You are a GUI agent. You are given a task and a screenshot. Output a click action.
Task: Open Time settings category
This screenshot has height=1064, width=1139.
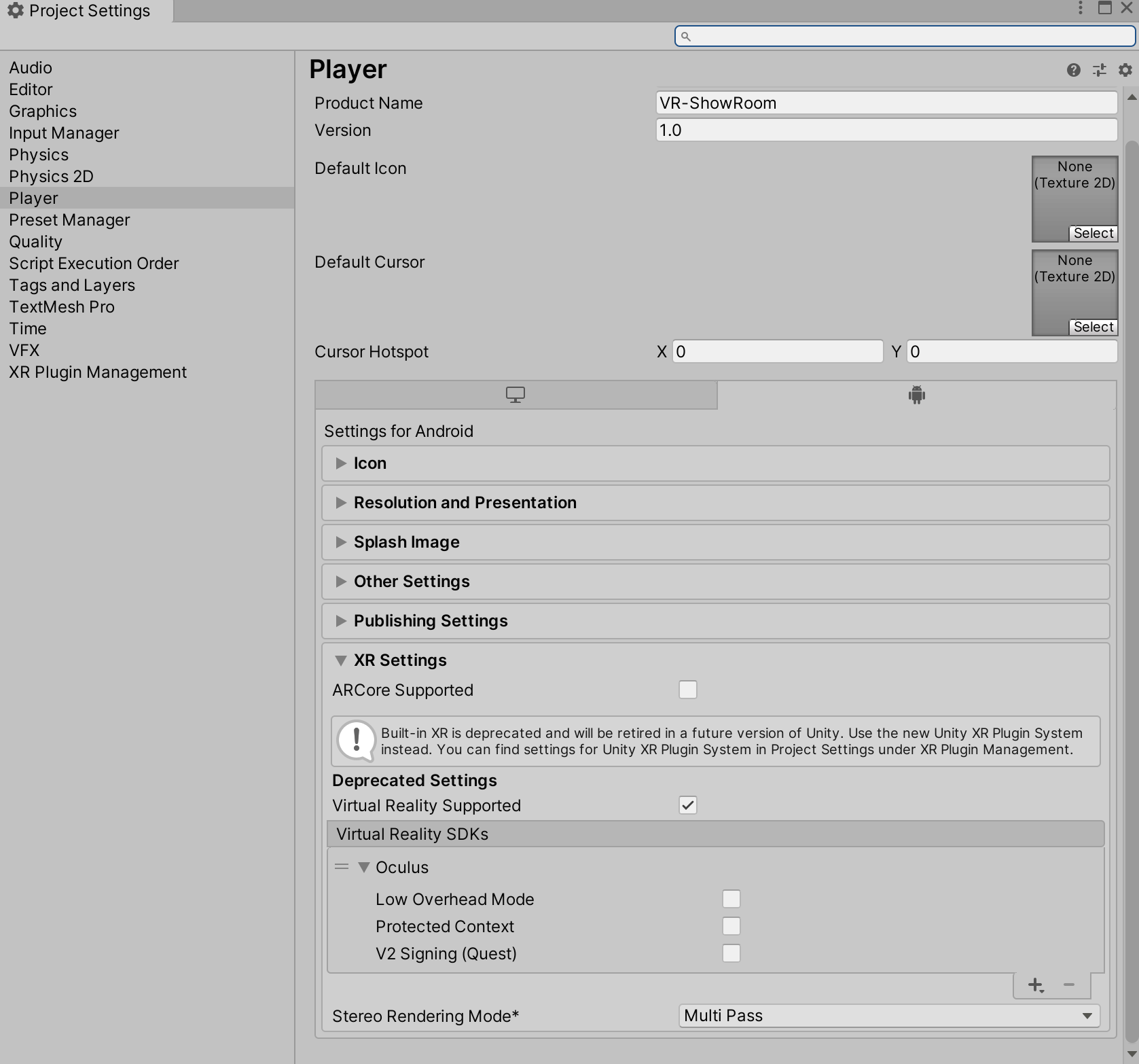[x=147, y=329]
